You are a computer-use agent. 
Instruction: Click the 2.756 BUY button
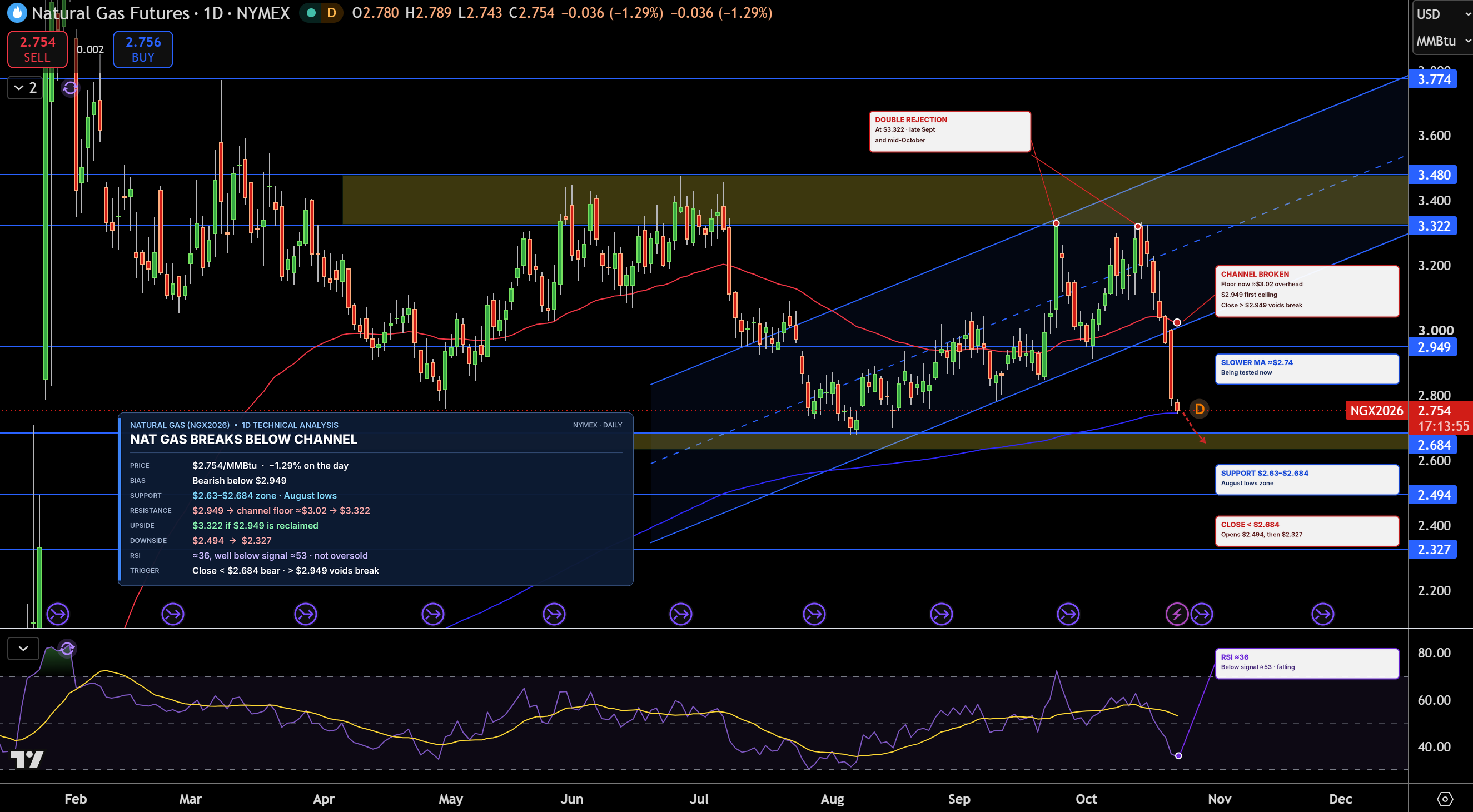point(143,49)
